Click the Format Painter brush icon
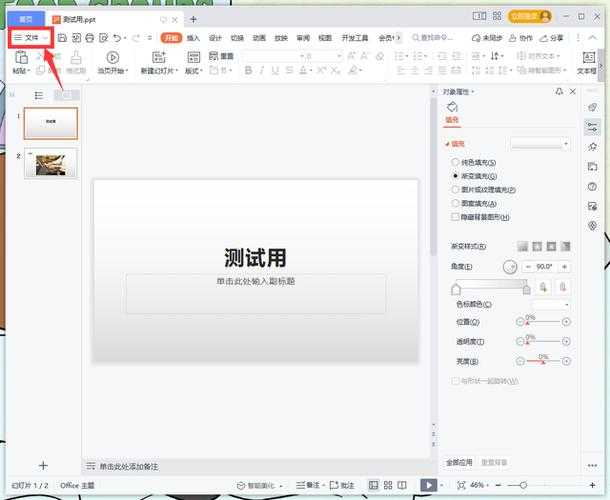Screen dimensions: 610x500 [x=76, y=58]
